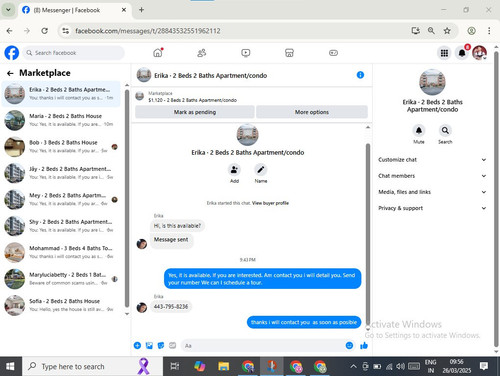
Task: Click the browser address bar URL
Action: 148,31
